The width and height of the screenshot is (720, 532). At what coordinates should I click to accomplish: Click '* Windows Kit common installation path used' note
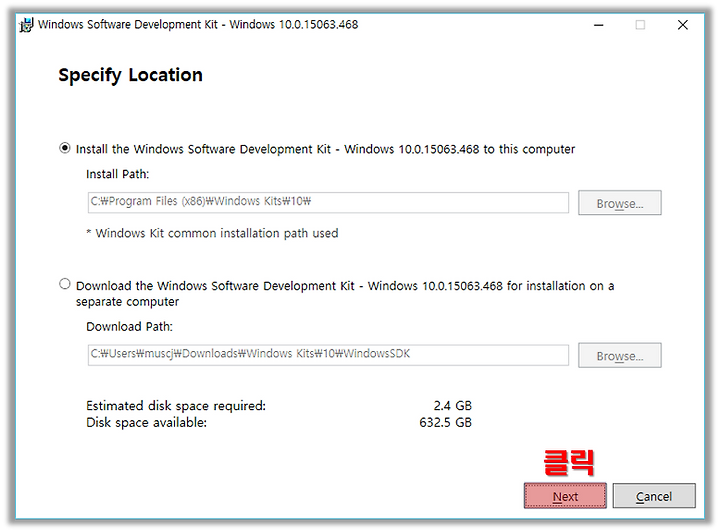212,233
